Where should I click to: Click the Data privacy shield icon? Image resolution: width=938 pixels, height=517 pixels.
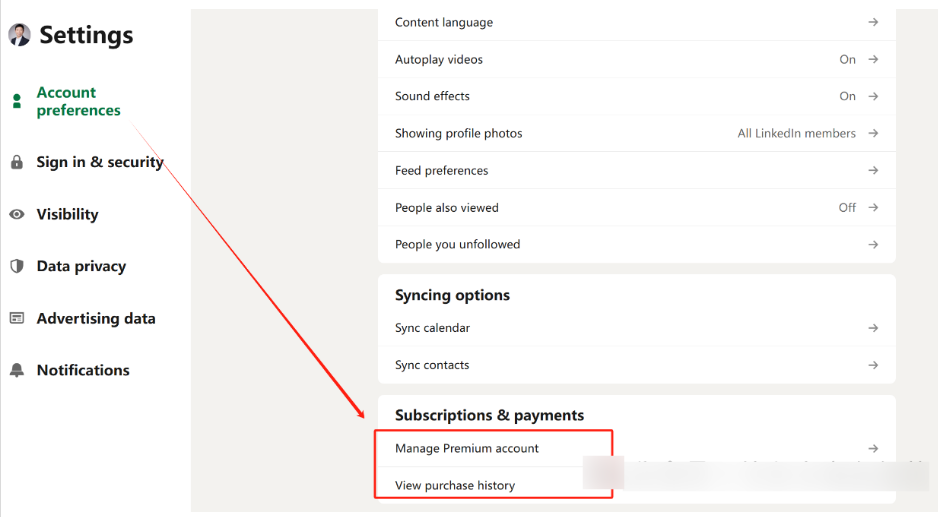pos(16,266)
